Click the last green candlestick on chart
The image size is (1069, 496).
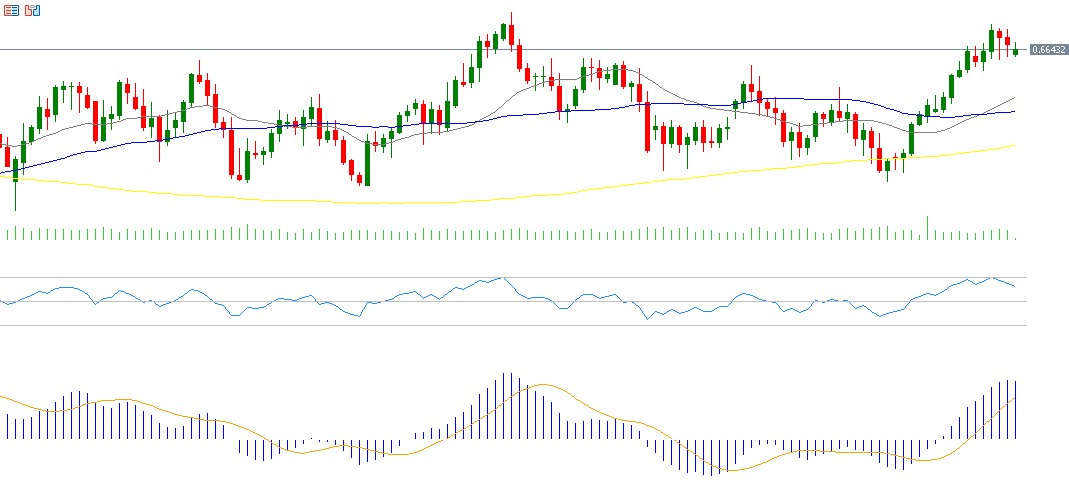1015,51
